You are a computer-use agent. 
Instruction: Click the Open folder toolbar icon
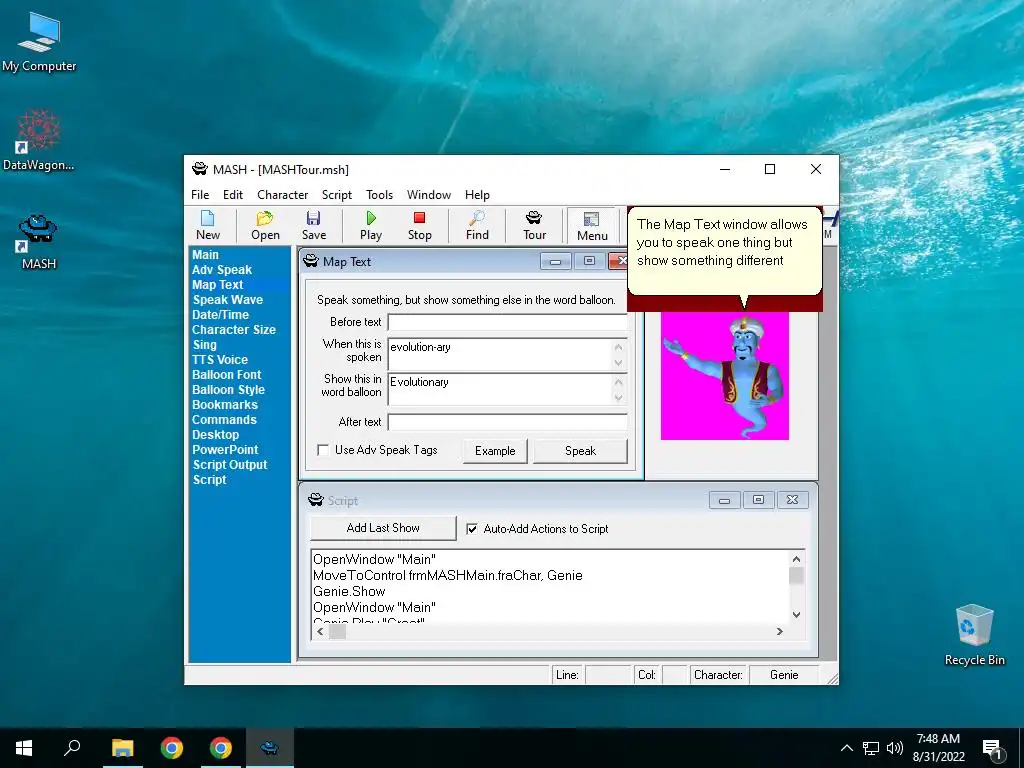pyautogui.click(x=265, y=225)
